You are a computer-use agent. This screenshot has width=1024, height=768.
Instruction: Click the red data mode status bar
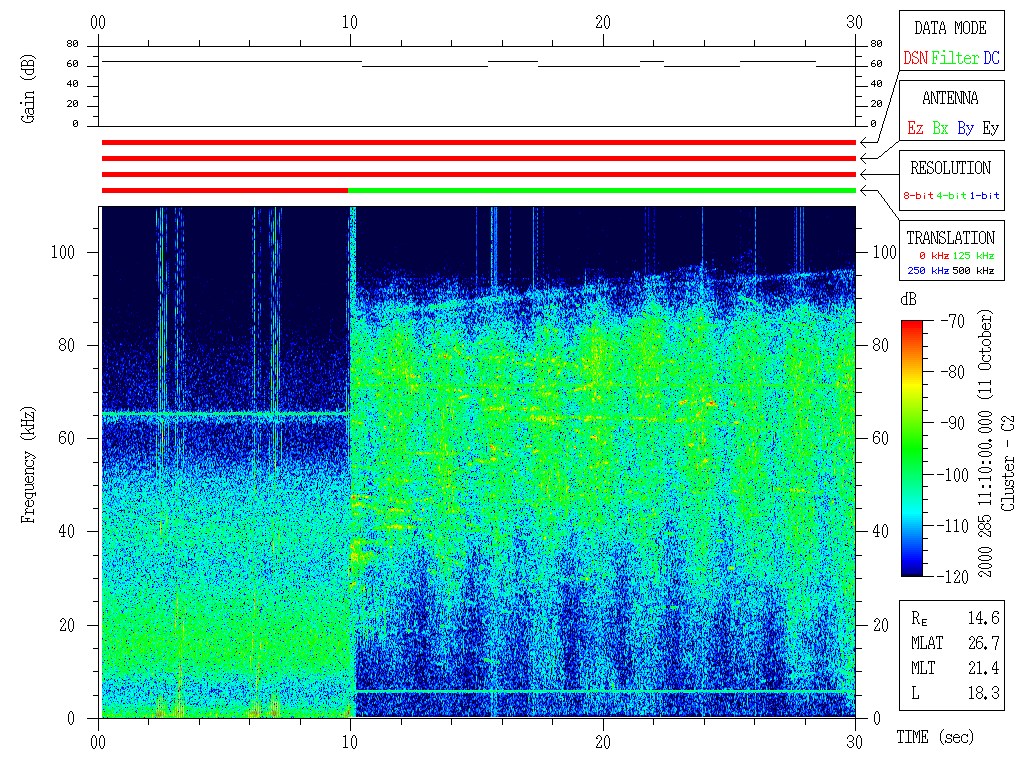pos(478,143)
